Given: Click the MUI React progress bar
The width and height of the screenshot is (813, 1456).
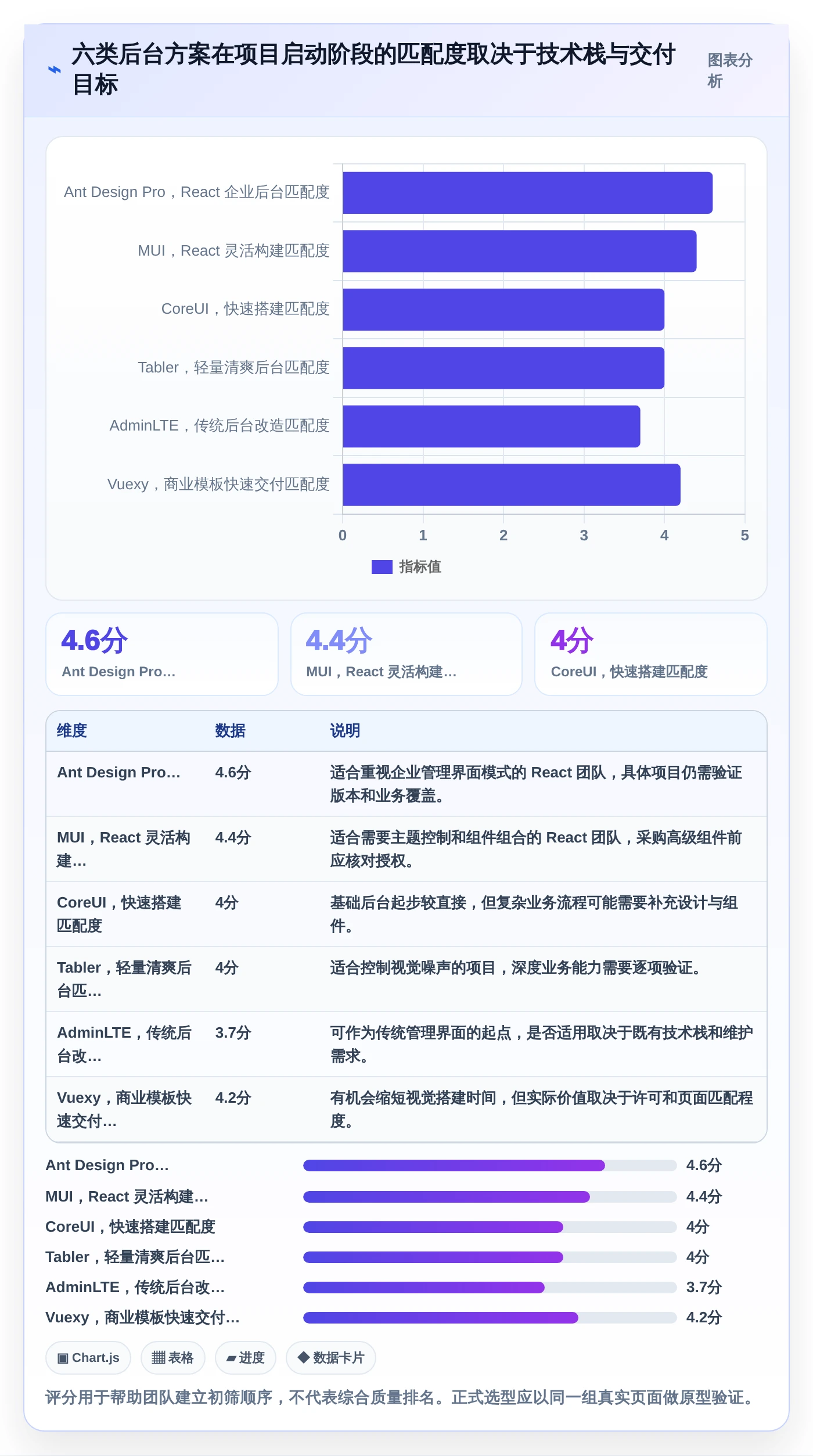Looking at the screenshot, I should pyautogui.click(x=490, y=1196).
